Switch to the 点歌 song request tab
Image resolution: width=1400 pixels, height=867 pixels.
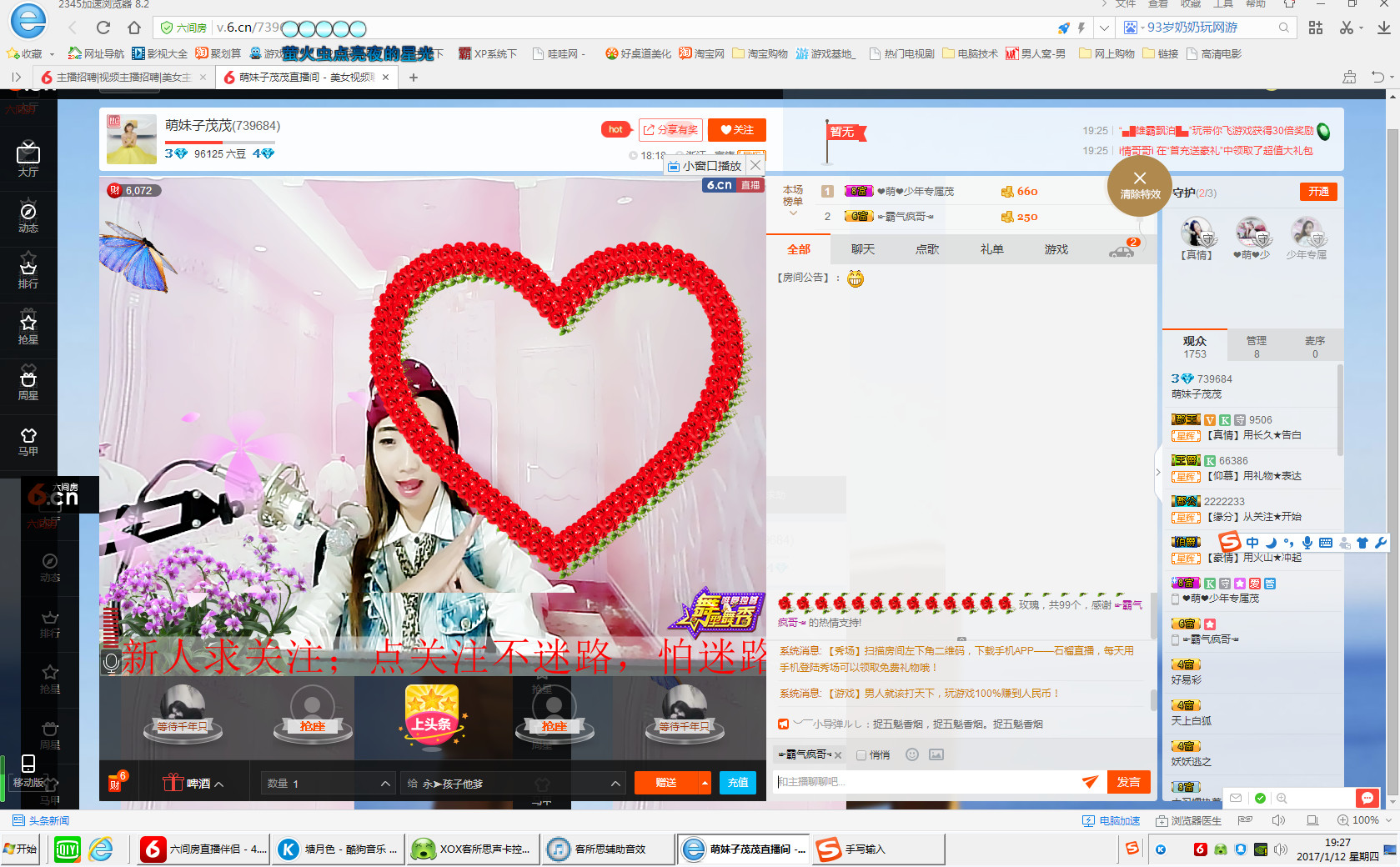pos(927,249)
